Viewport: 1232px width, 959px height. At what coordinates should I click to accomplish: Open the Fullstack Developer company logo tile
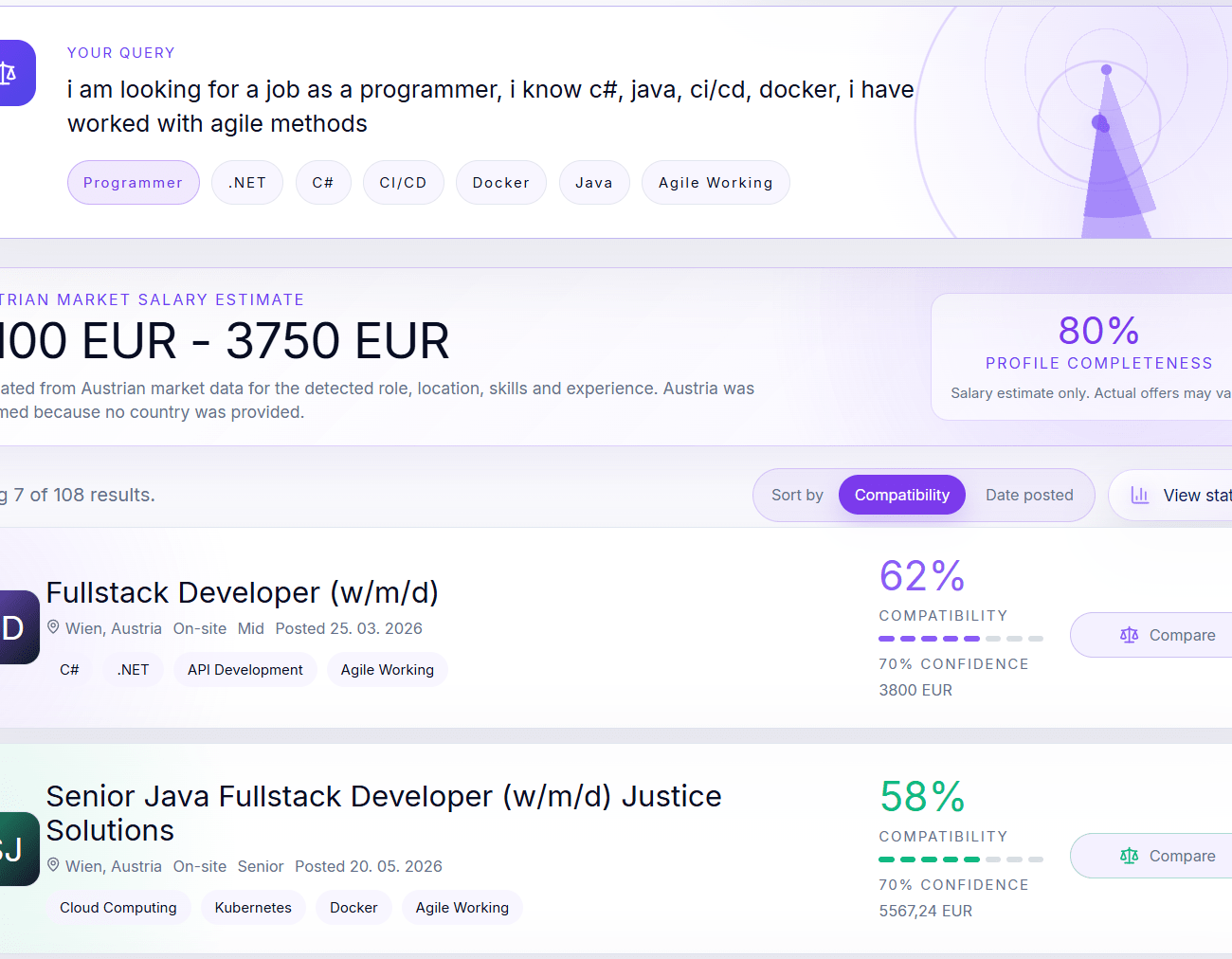[x=18, y=627]
